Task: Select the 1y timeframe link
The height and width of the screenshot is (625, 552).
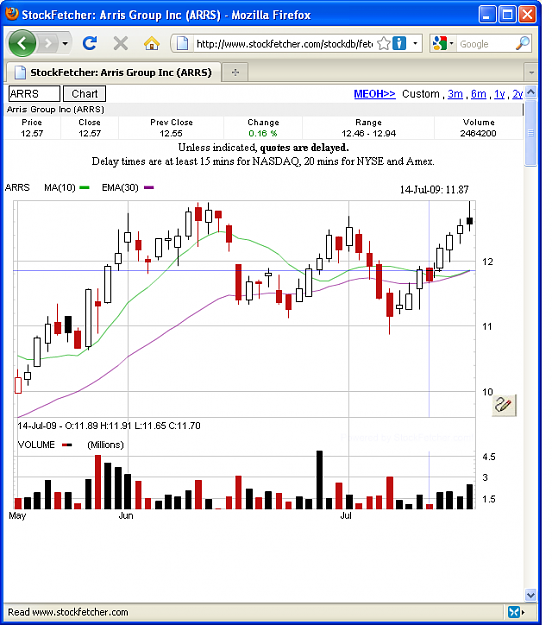Action: tap(499, 94)
